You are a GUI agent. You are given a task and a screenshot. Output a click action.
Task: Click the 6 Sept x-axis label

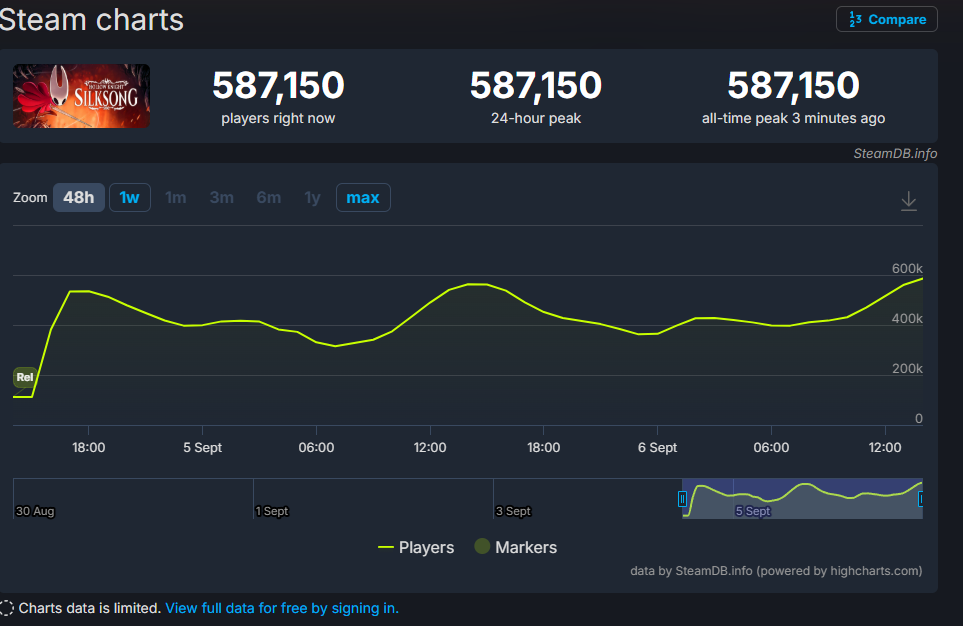point(657,447)
